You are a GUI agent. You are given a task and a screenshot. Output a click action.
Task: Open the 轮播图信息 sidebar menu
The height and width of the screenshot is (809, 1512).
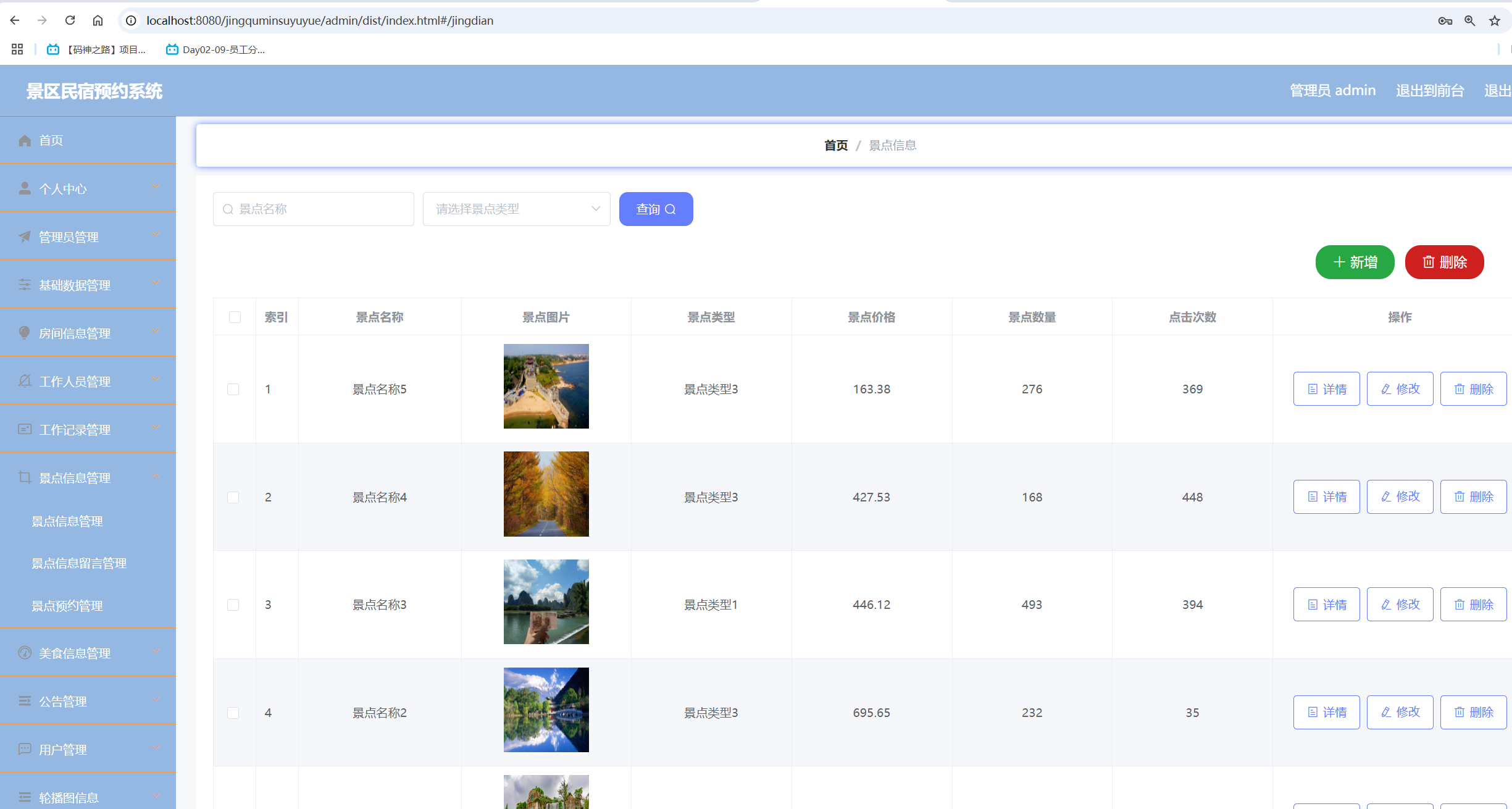(88, 797)
